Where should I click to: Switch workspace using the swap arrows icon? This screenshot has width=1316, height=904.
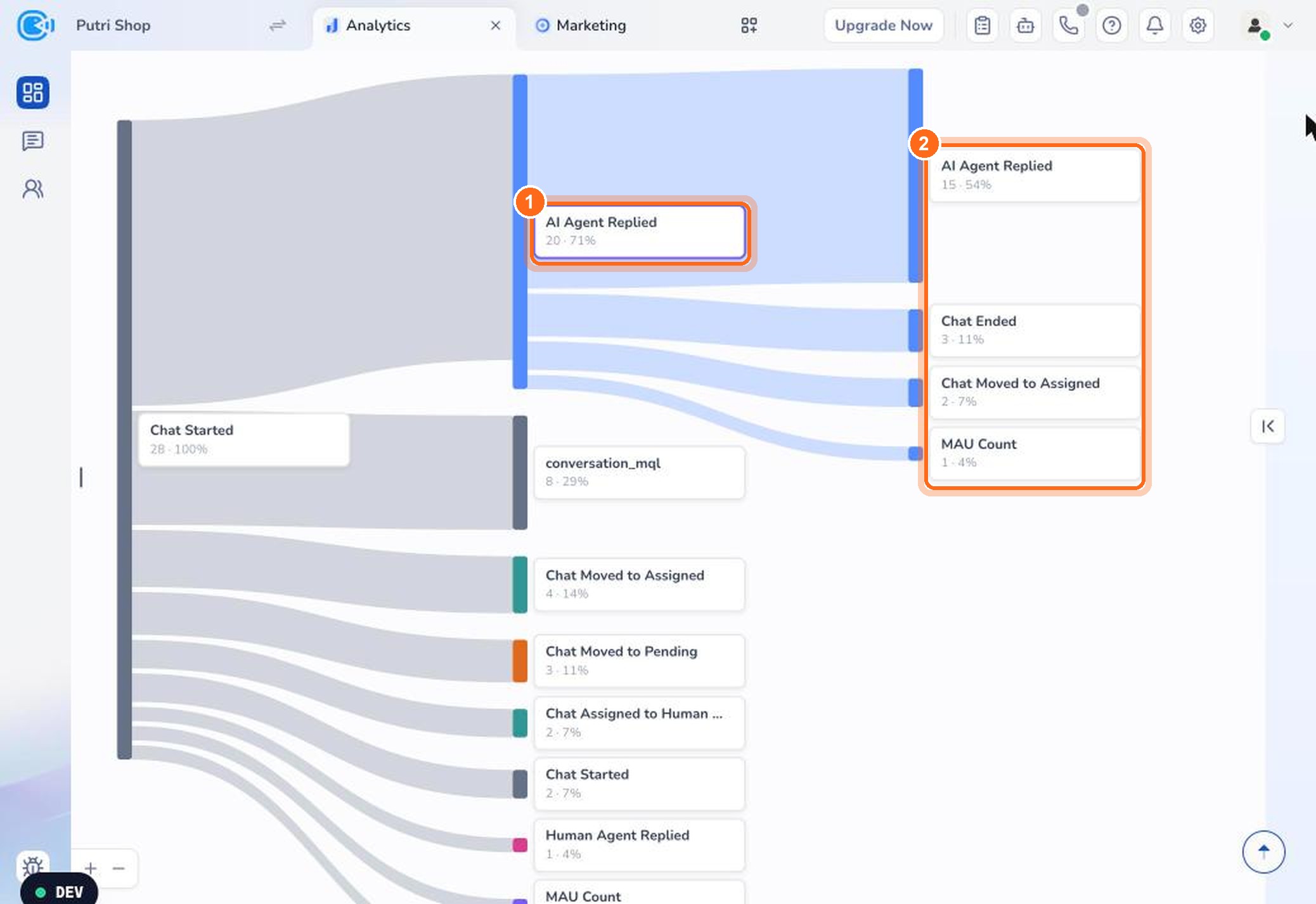(x=278, y=25)
